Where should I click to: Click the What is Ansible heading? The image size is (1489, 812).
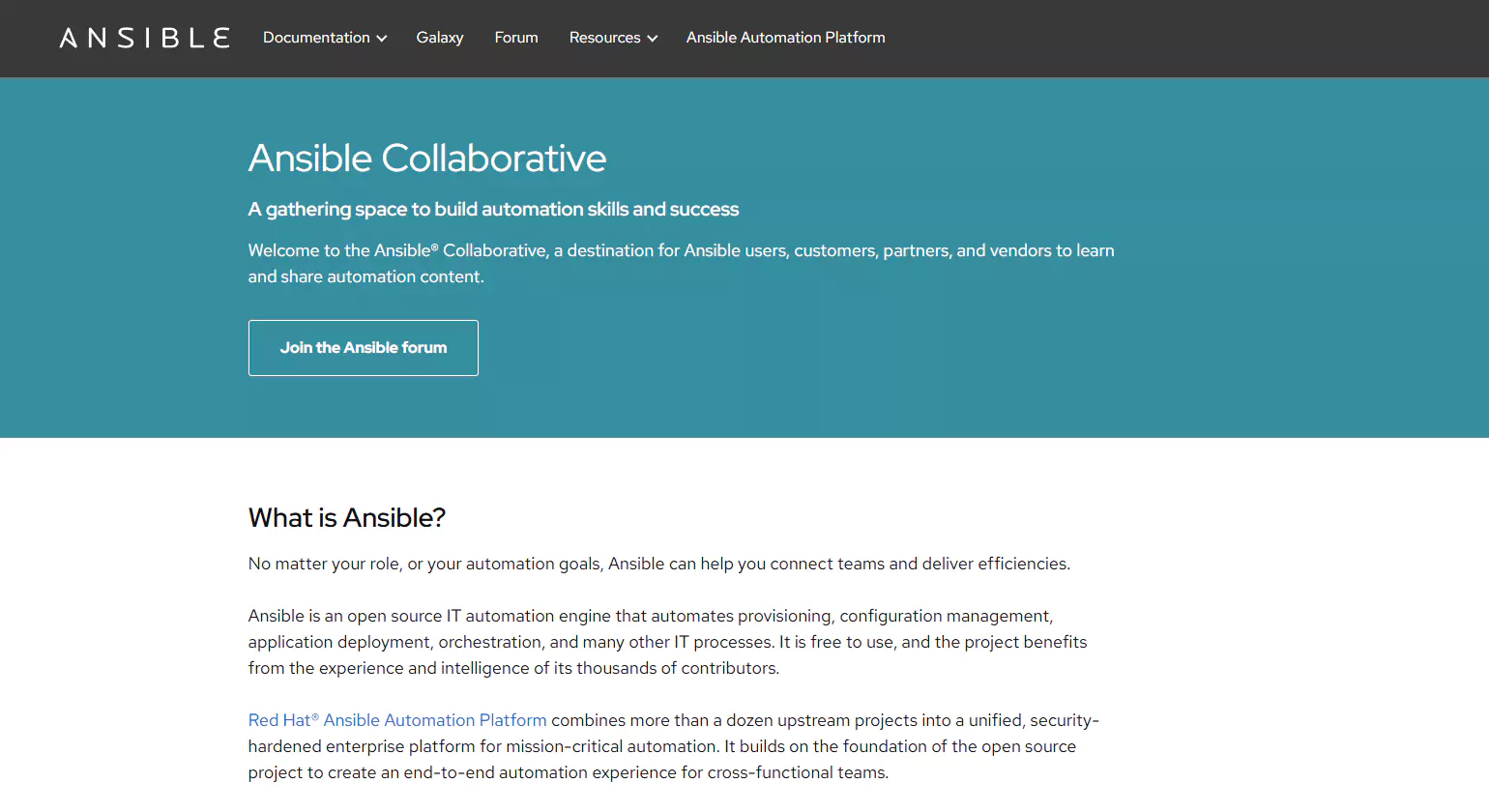[347, 518]
